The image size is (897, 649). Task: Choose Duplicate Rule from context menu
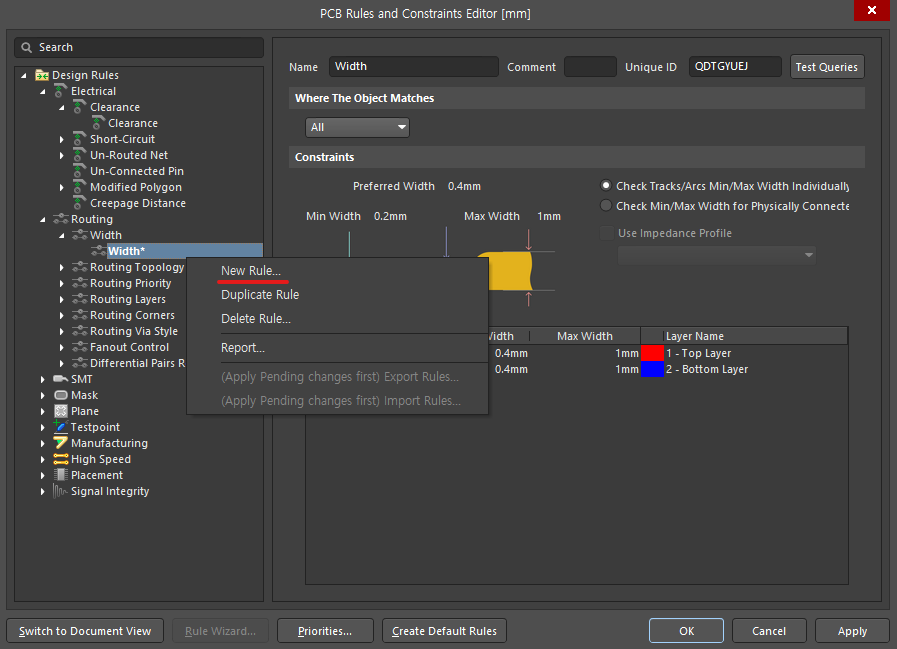point(338,295)
